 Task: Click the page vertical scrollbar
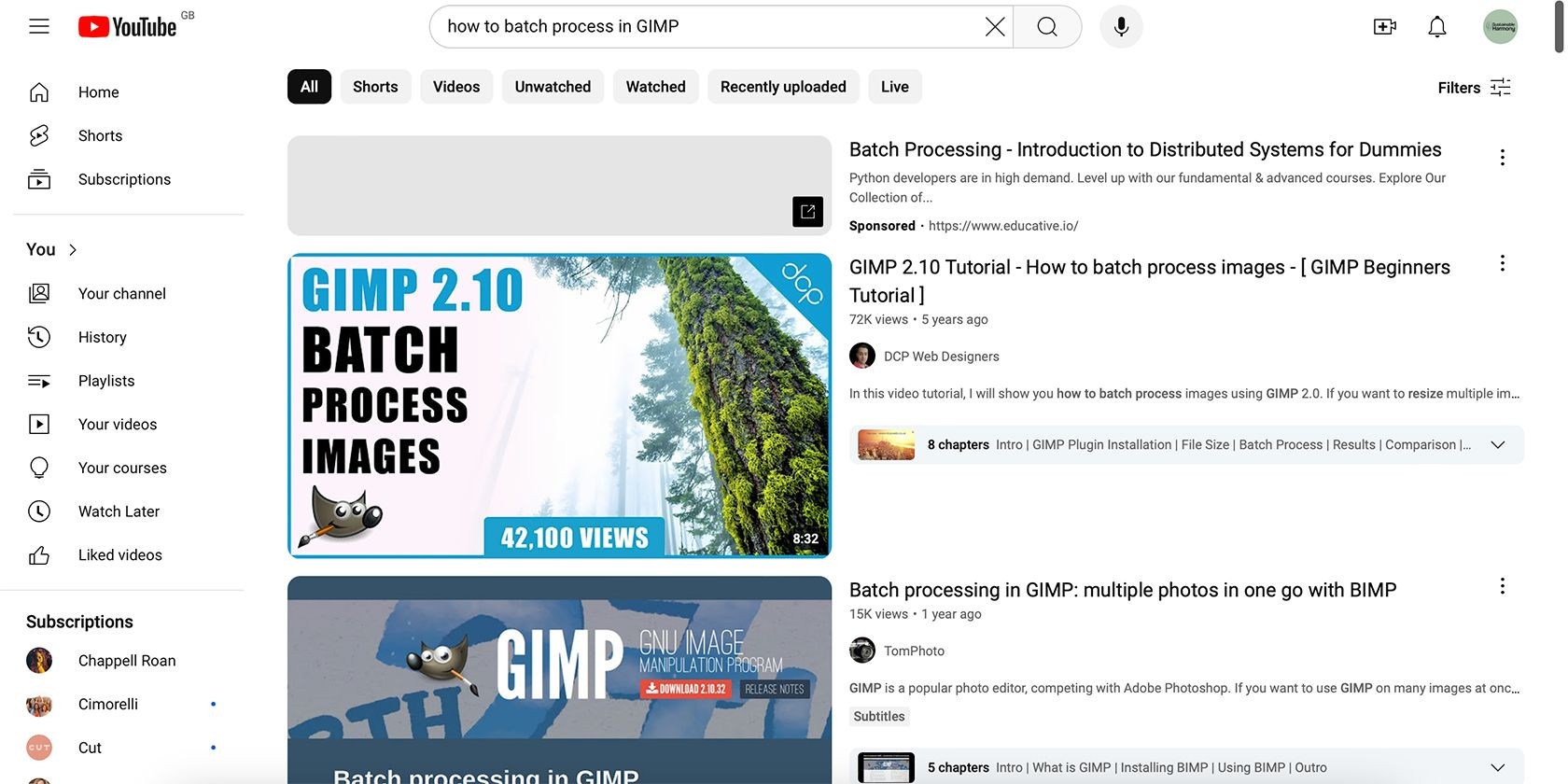pos(1560,28)
